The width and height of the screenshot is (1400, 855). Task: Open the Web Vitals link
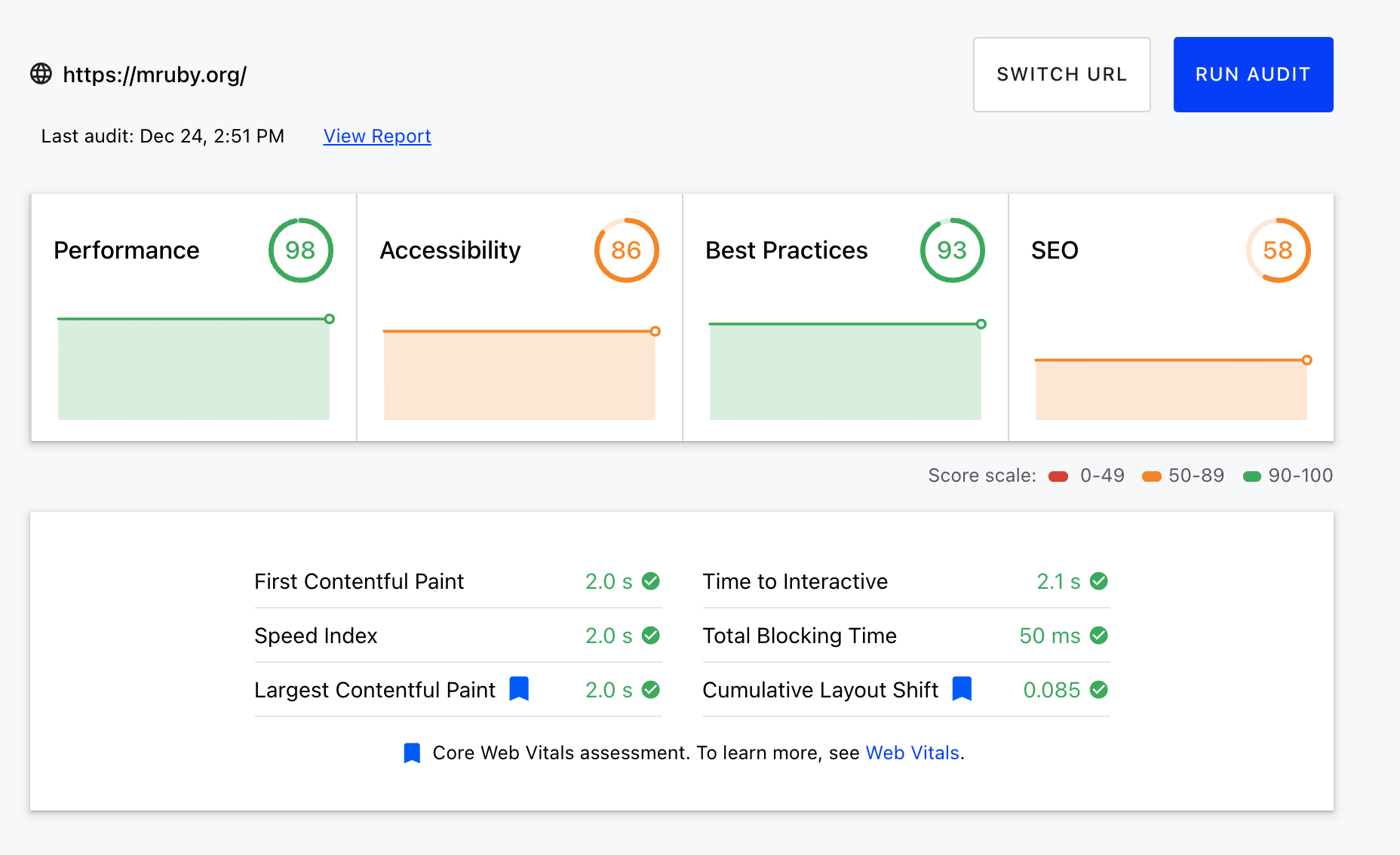(912, 753)
